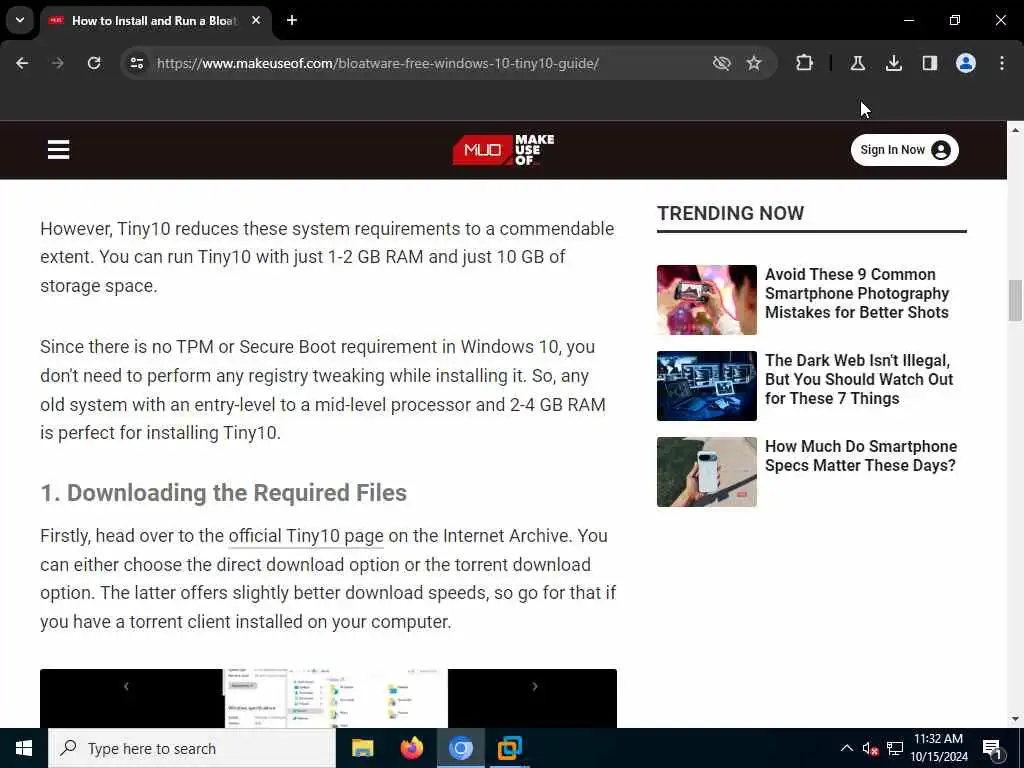This screenshot has width=1024, height=768.
Task: Open the Windows Start menu
Action: pos(24,748)
